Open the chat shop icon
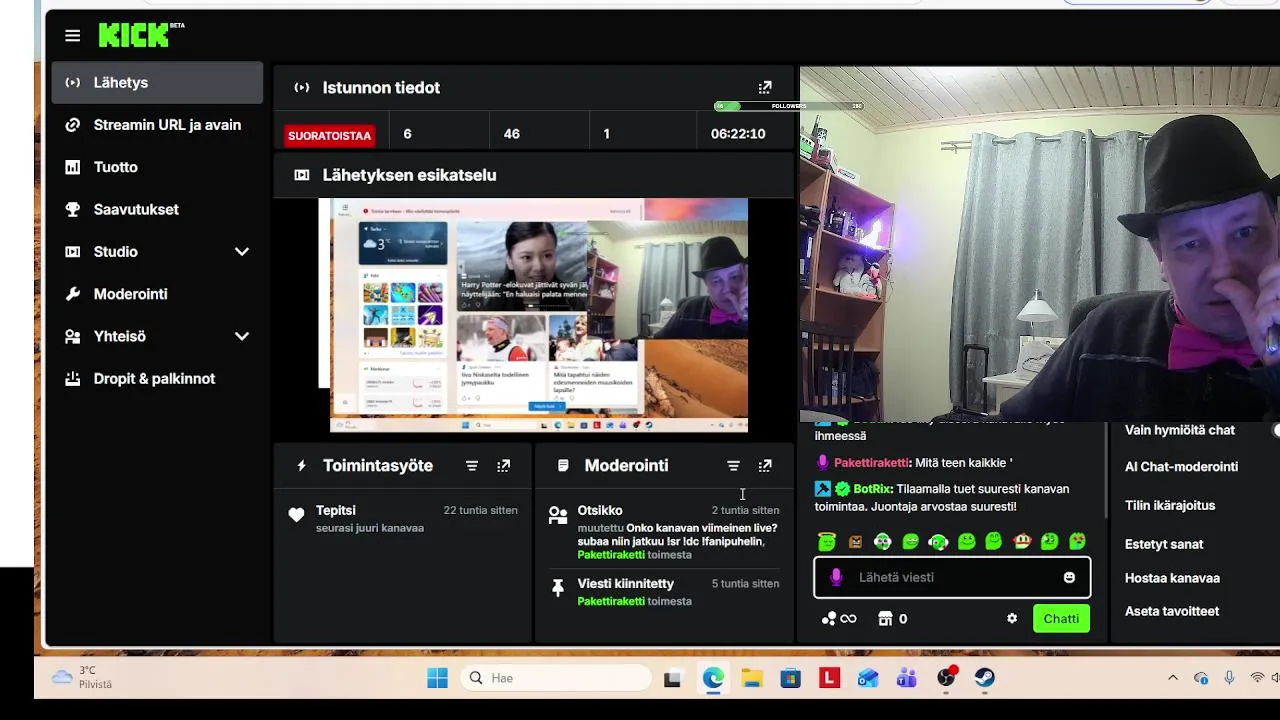The height and width of the screenshot is (720, 1280). coord(885,619)
